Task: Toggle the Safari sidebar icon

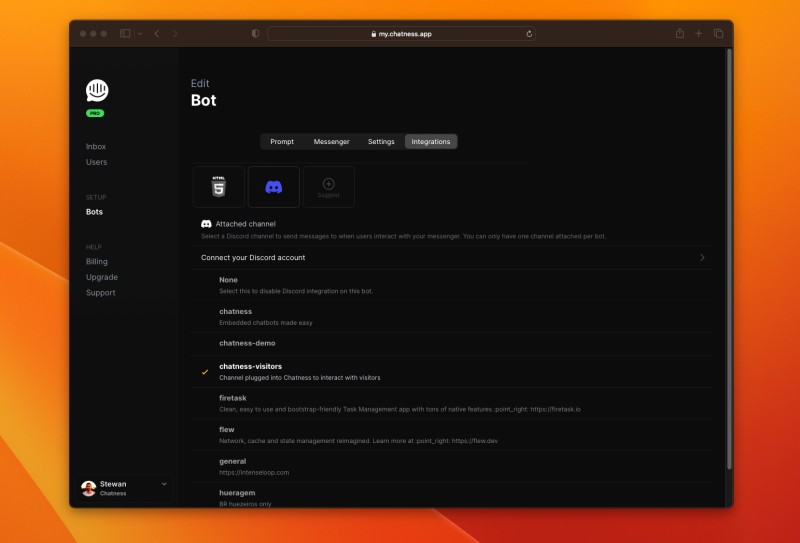Action: click(x=125, y=34)
